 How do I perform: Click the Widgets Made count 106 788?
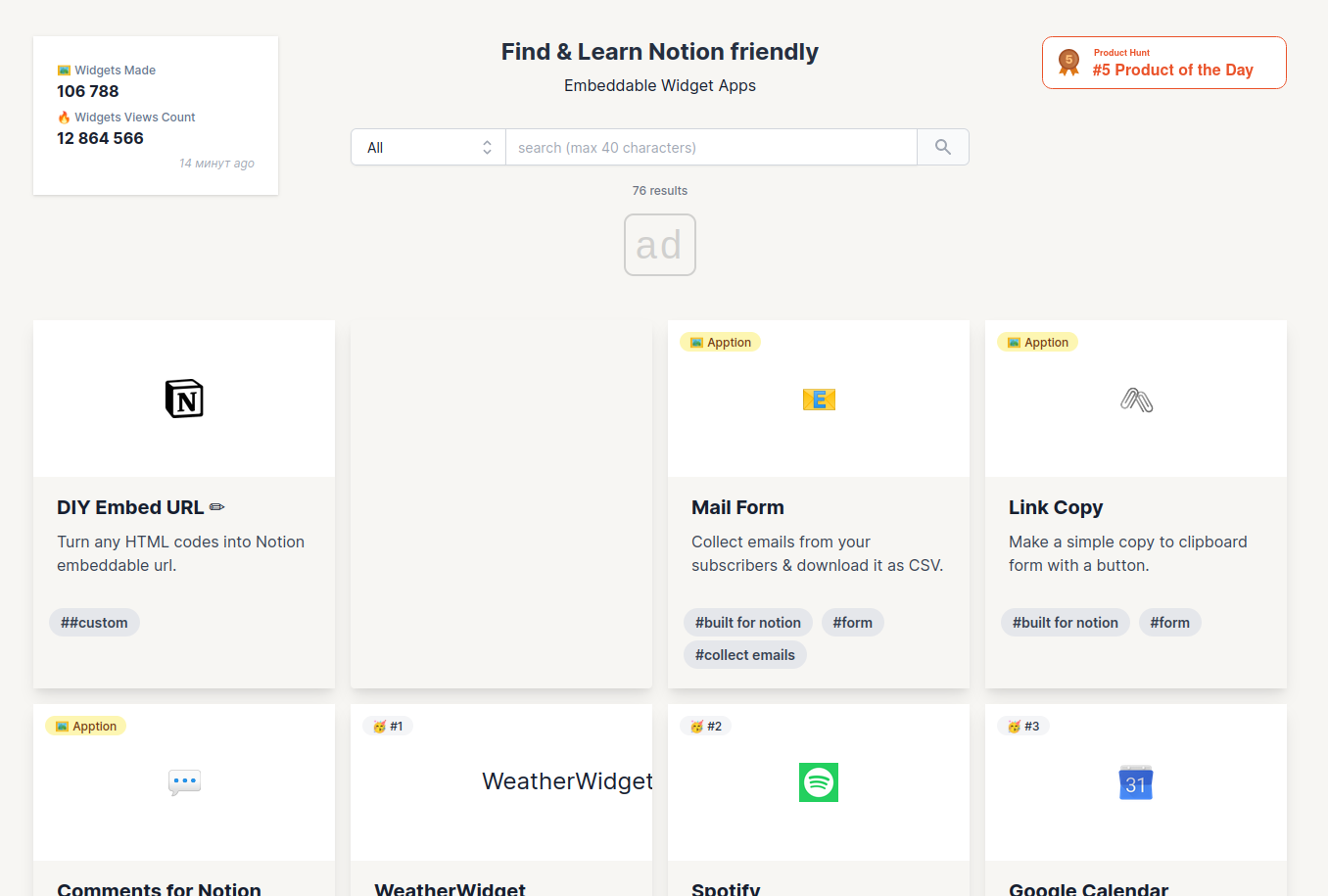pyautogui.click(x=88, y=91)
